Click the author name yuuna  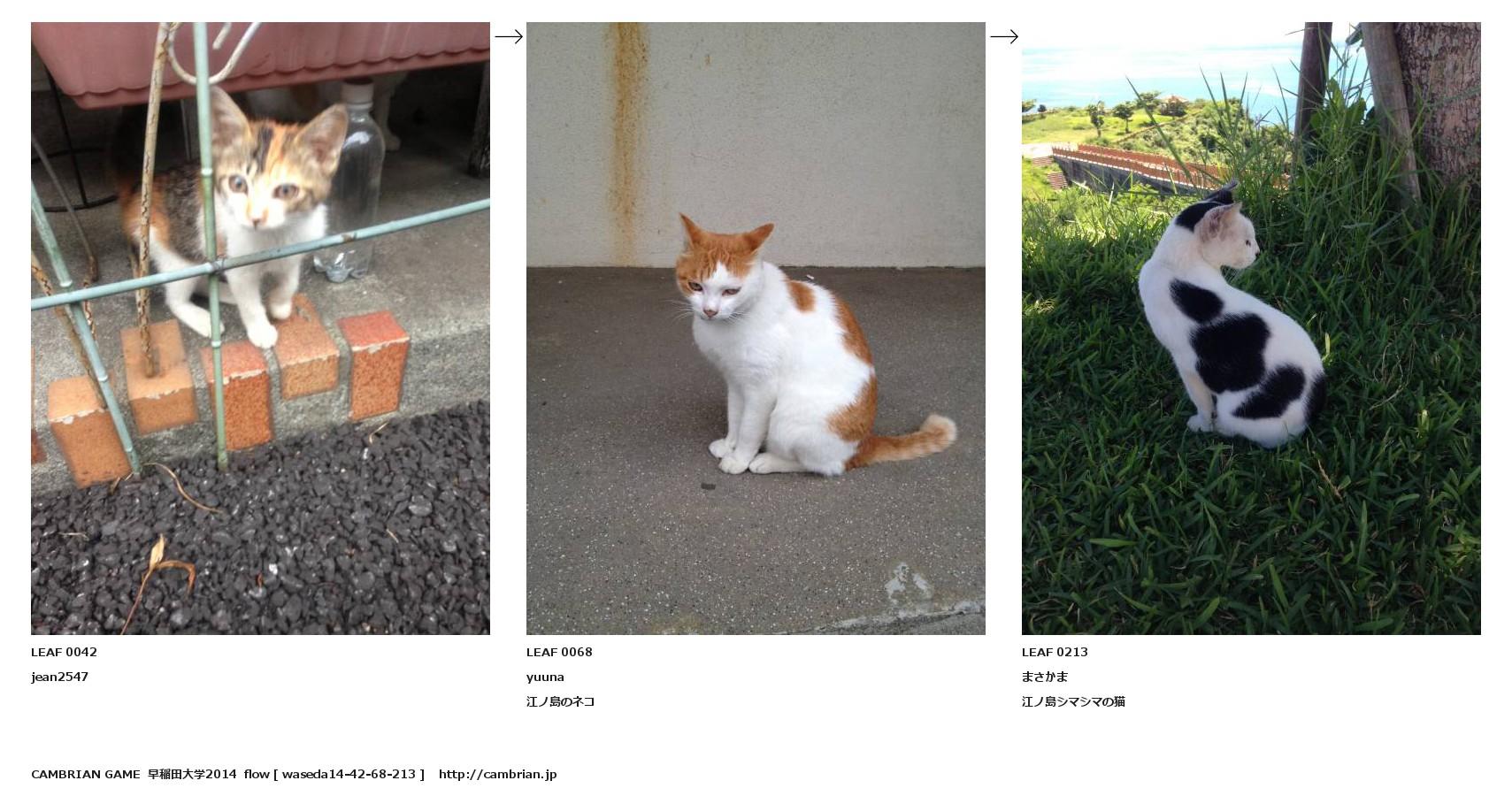pyautogui.click(x=545, y=677)
